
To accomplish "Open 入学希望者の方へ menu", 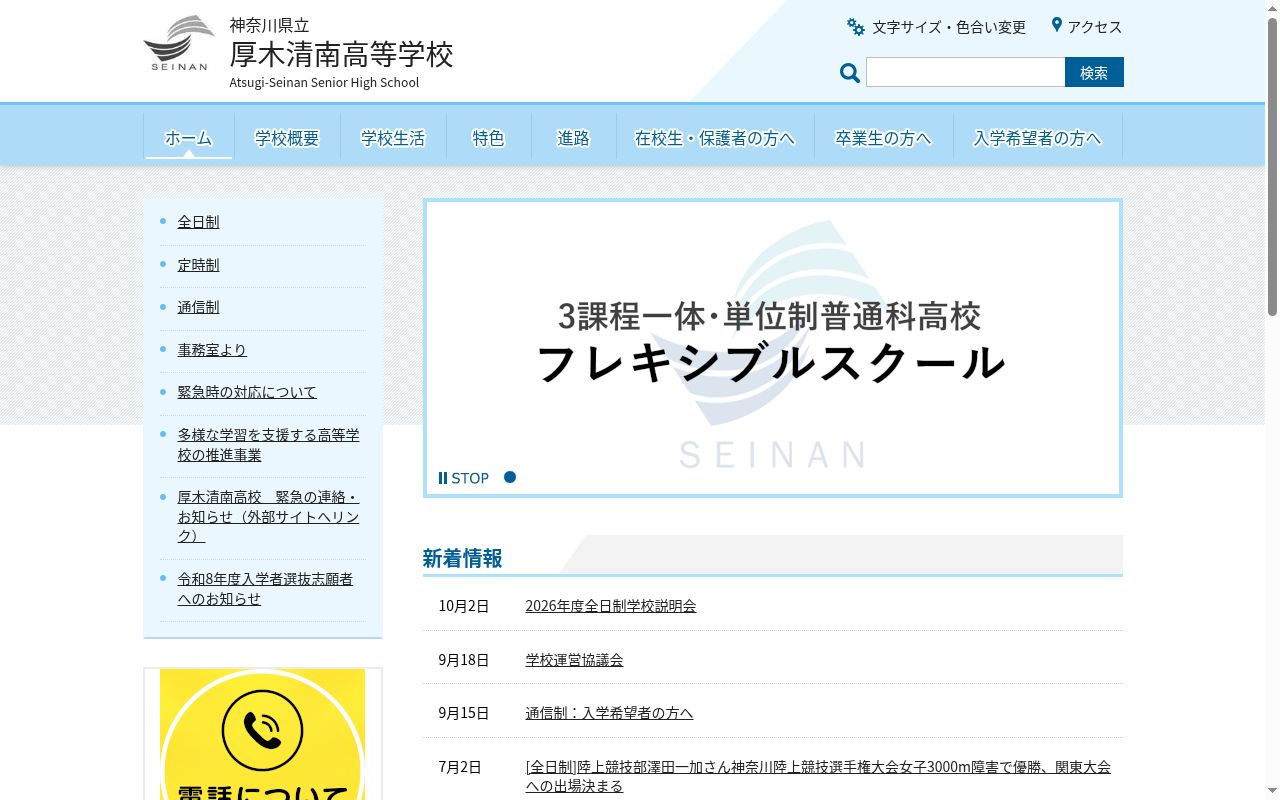I will click(x=1037, y=138).
